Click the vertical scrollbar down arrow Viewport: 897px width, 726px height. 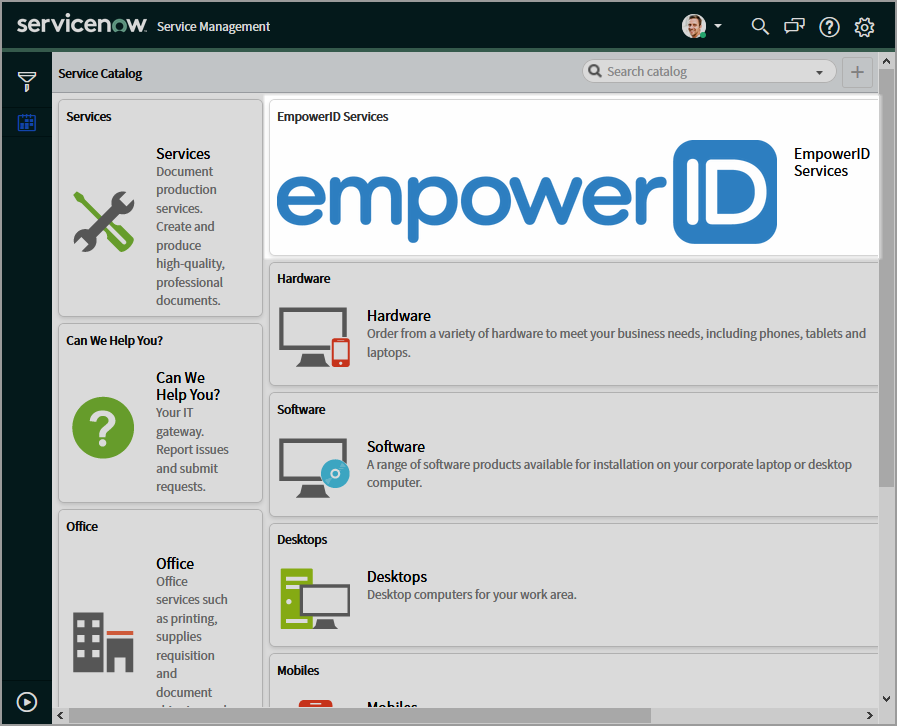tap(886, 698)
